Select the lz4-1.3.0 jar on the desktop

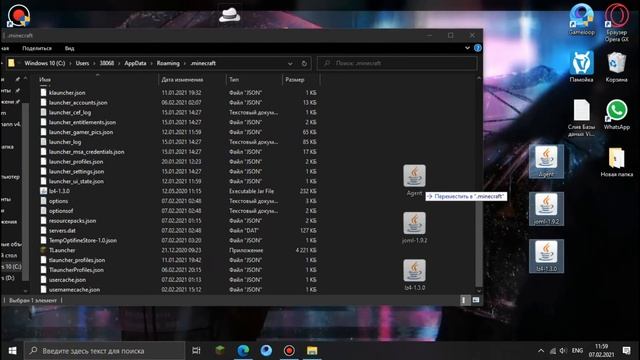546,256
